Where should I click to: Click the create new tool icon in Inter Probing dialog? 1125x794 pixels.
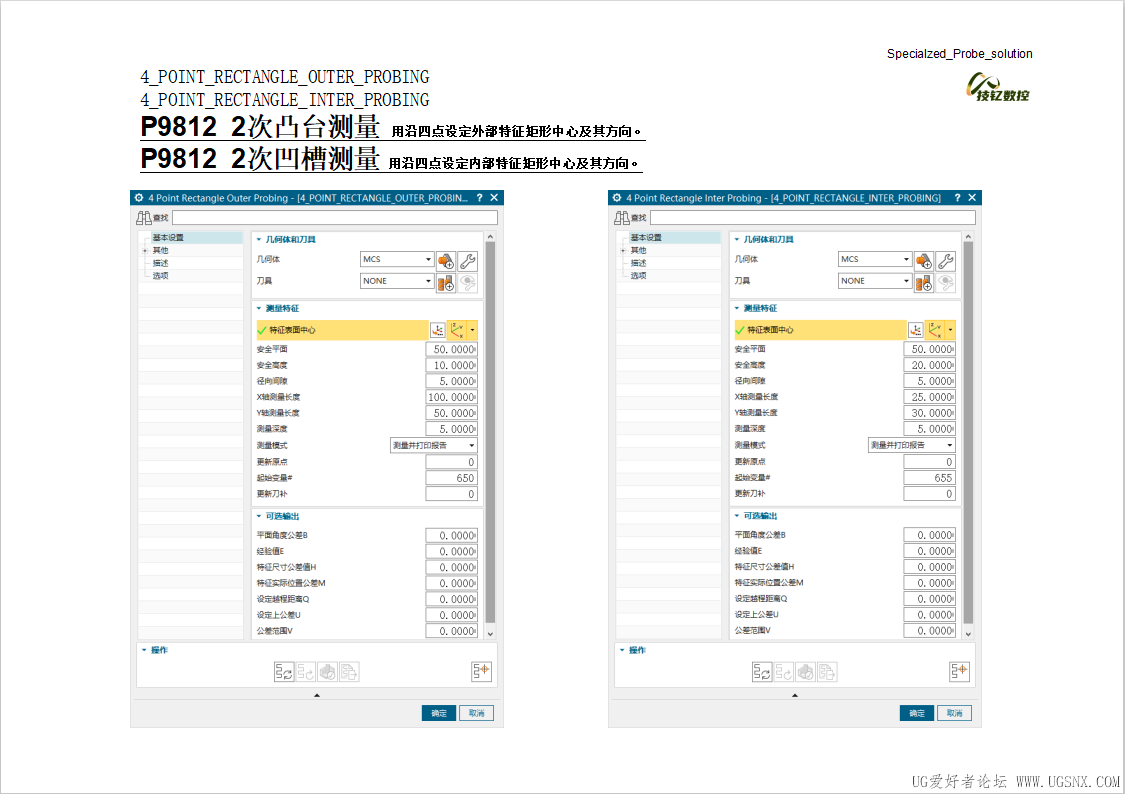pyautogui.click(x=923, y=283)
